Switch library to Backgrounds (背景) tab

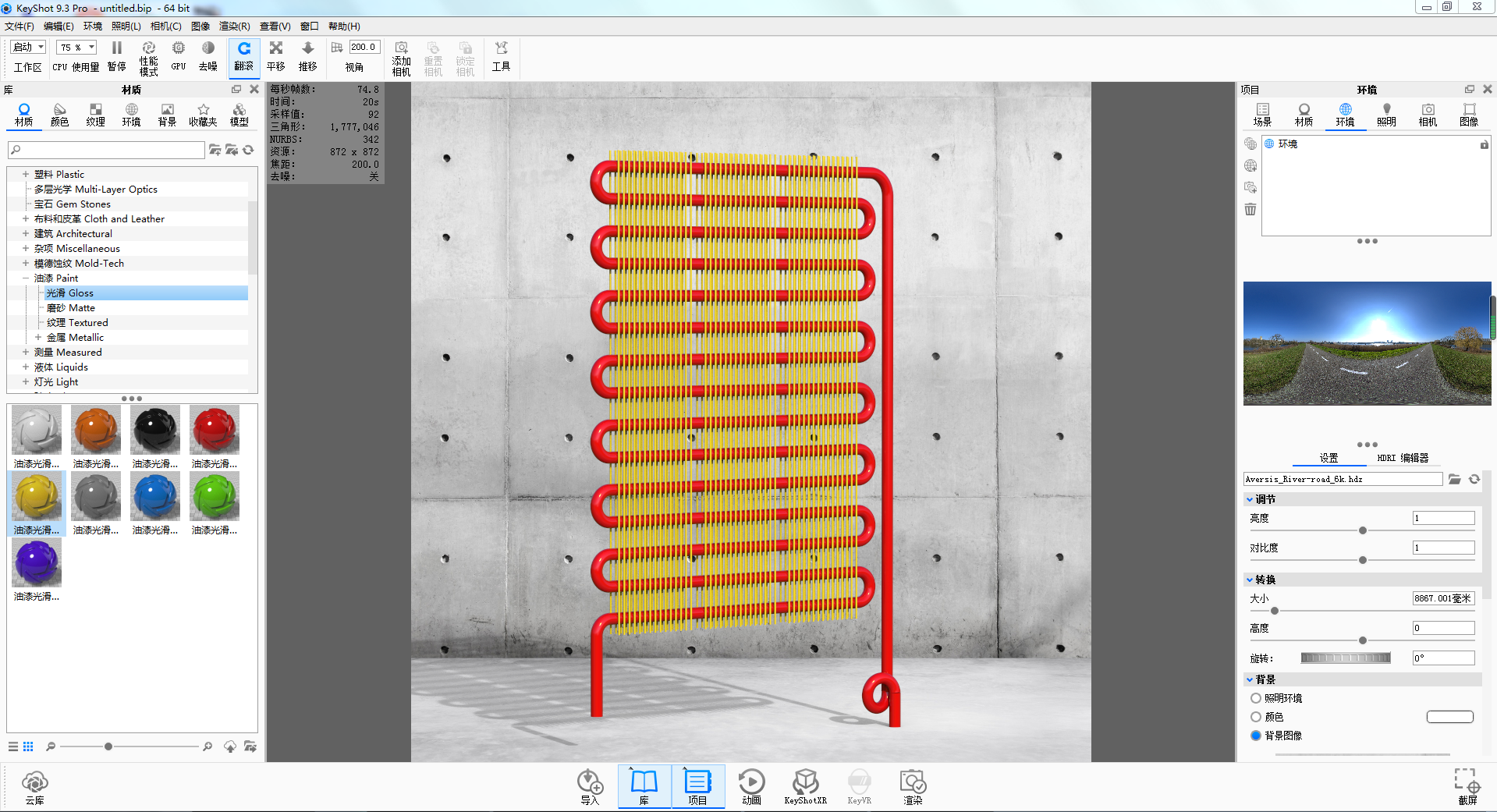(167, 115)
